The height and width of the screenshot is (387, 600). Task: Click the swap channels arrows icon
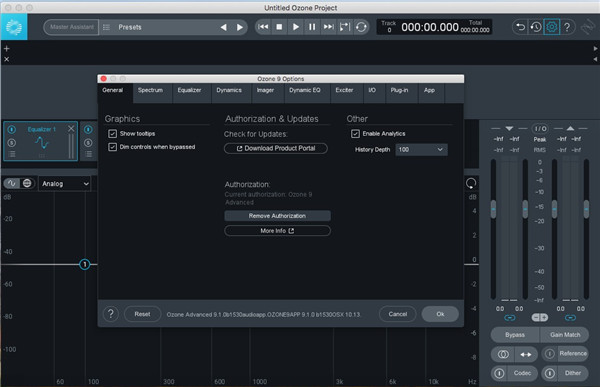(x=526, y=354)
